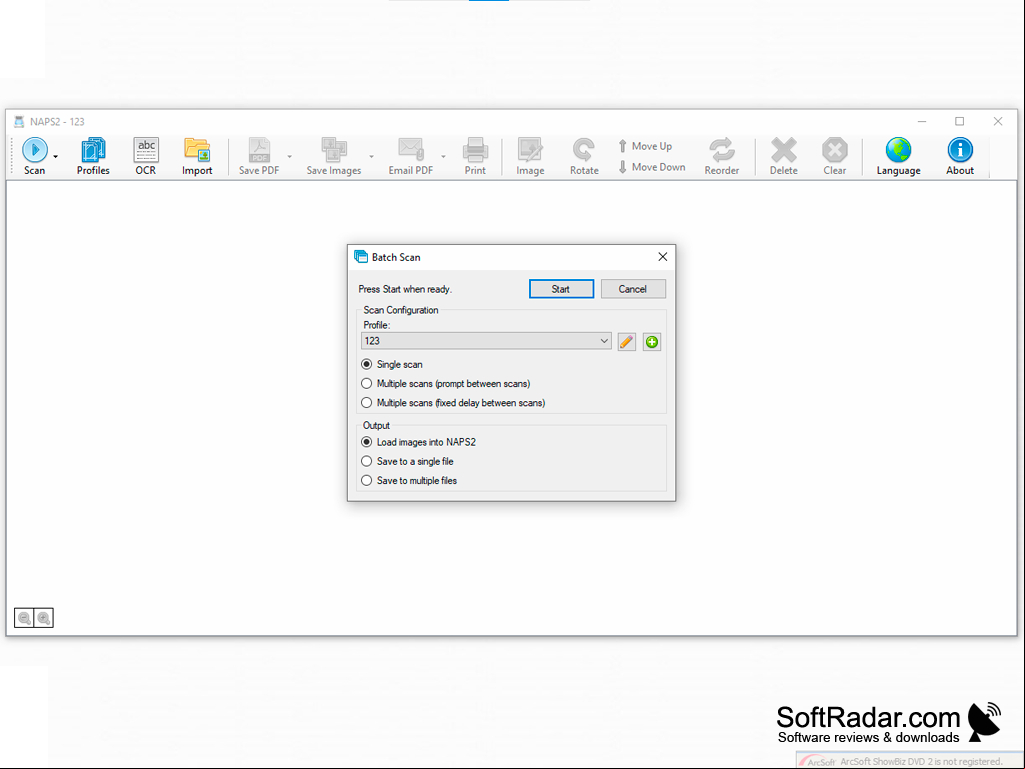Zoom in using the magnifier plus icon
Screen dimensions: 1025x769
pos(44,618)
